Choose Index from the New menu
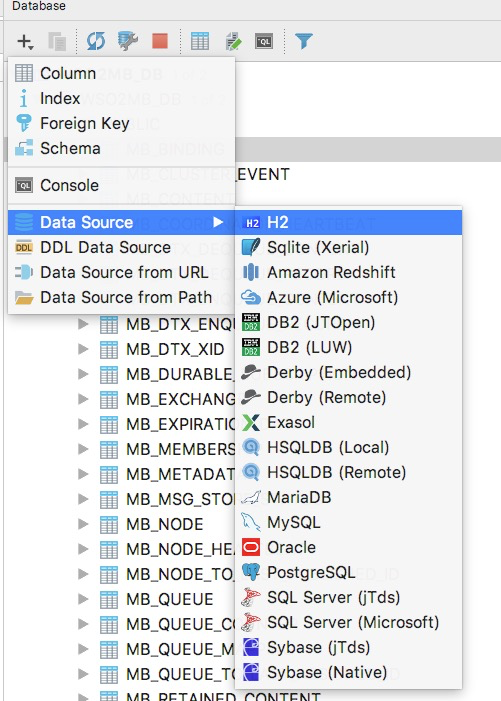 pos(121,98)
